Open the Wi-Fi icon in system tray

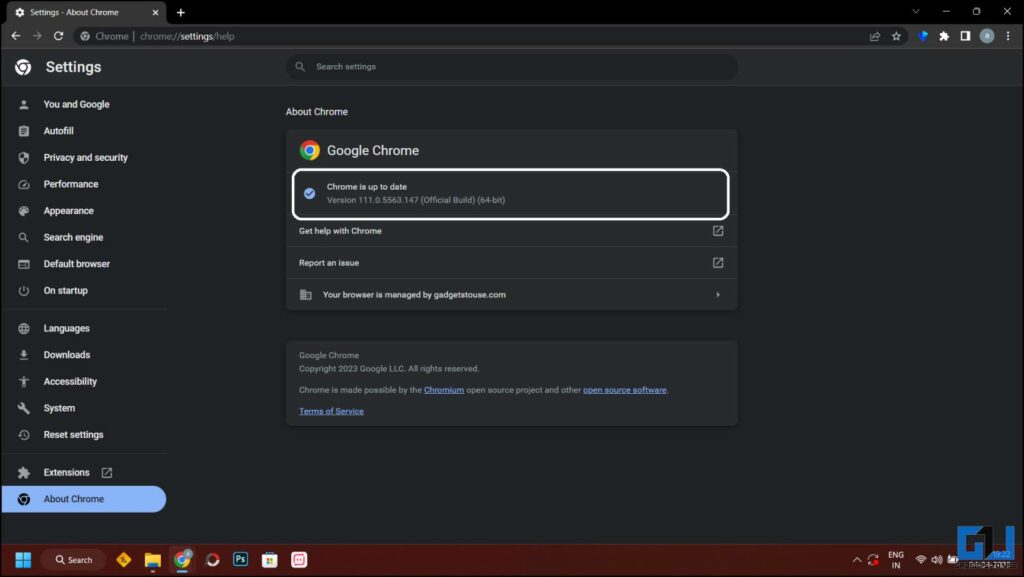[920, 560]
